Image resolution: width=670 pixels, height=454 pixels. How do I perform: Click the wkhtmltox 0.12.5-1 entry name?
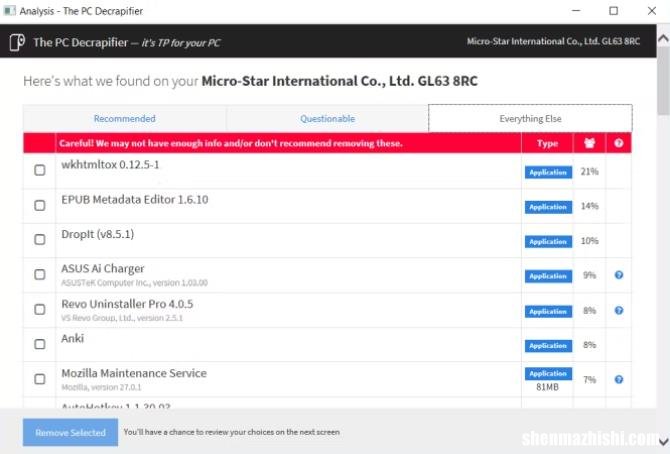click(110, 165)
